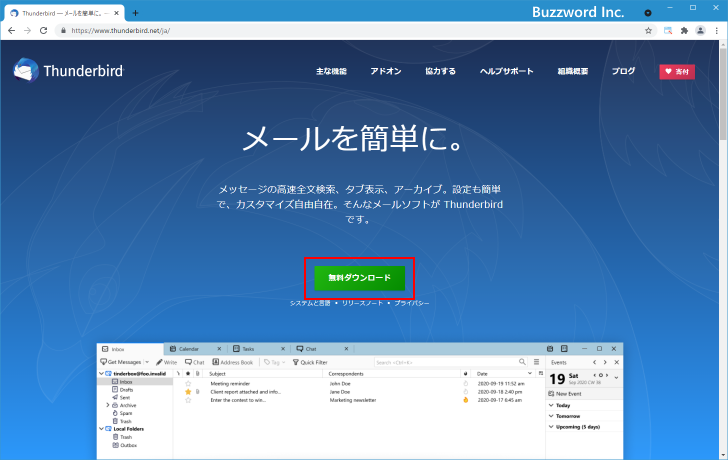Select the Sent folder in preview
The image size is (728, 460).
coord(122,398)
